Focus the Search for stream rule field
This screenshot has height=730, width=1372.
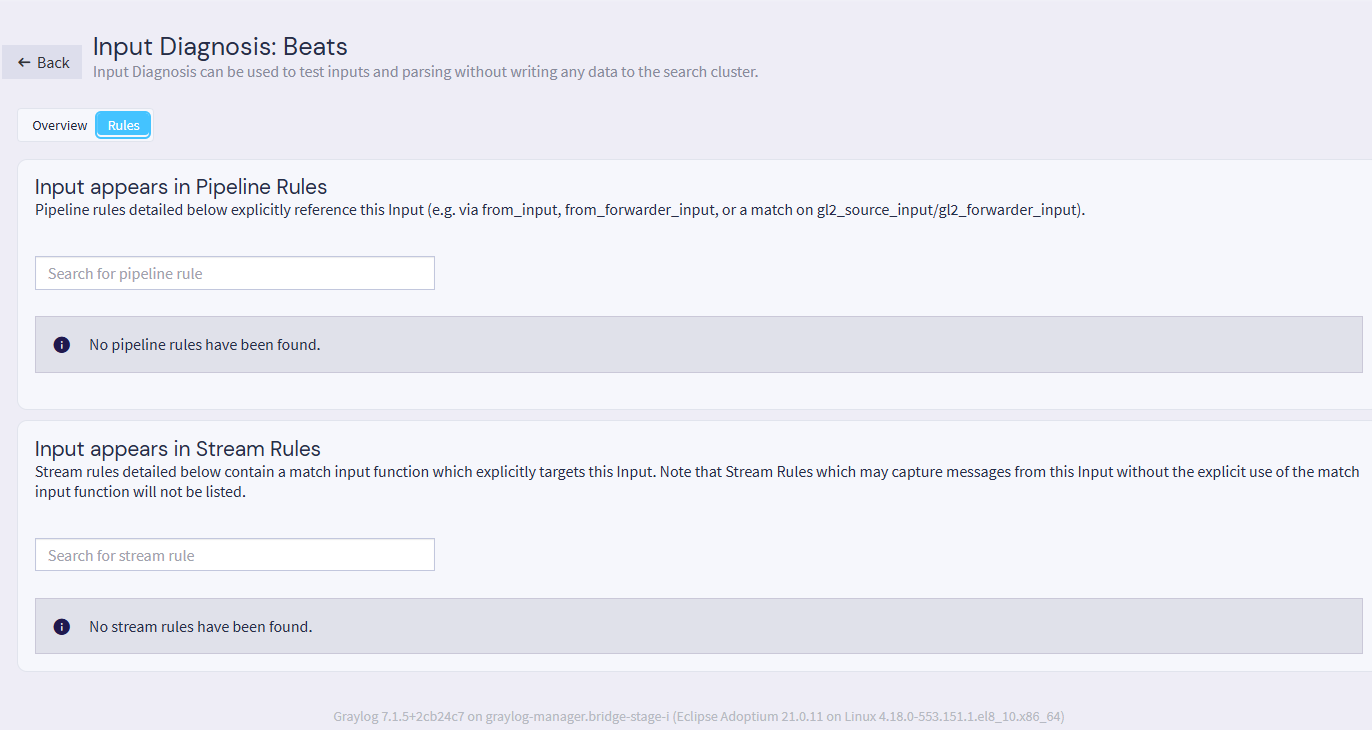tap(235, 555)
